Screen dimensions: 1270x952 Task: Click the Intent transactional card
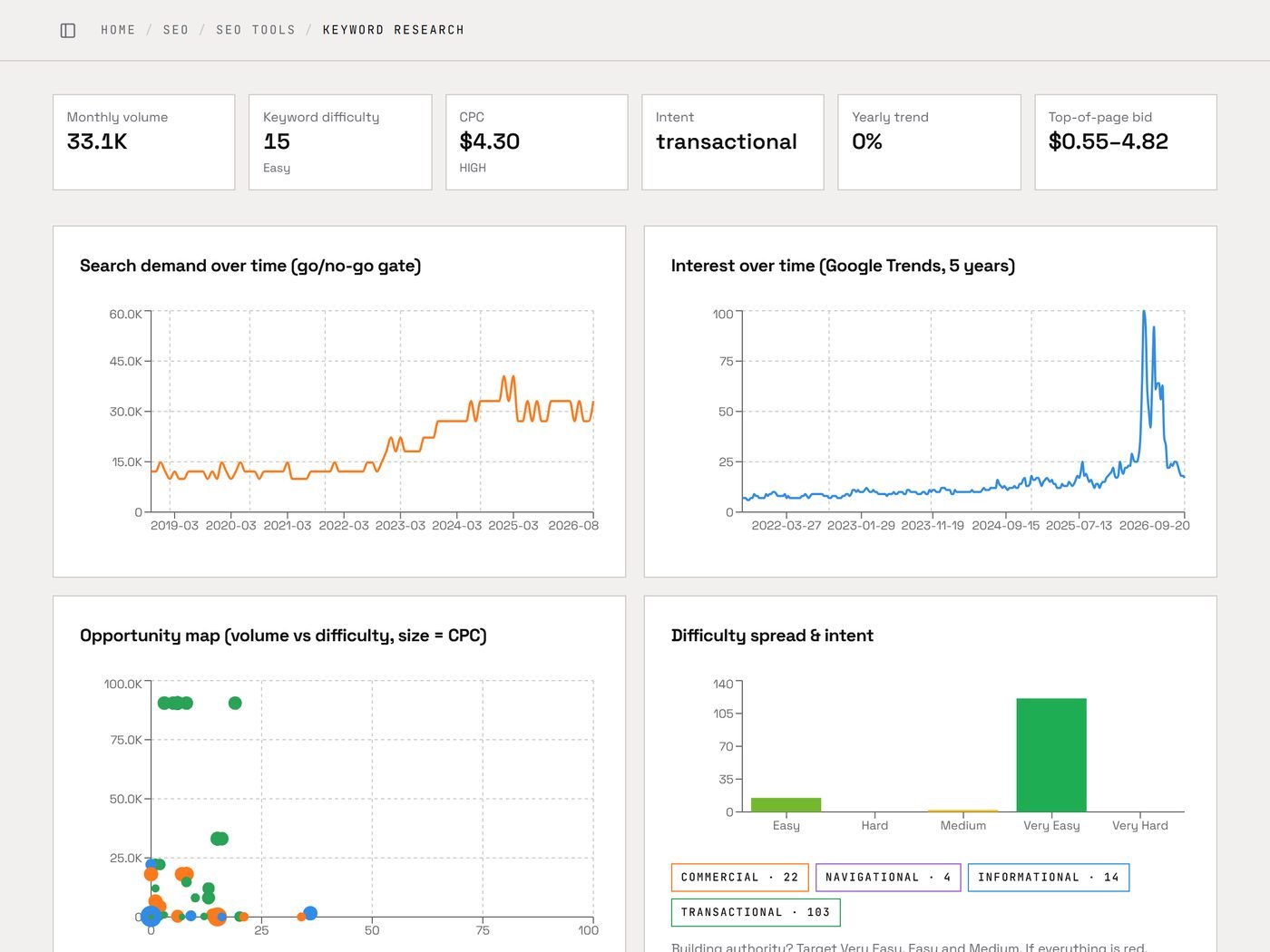point(733,142)
